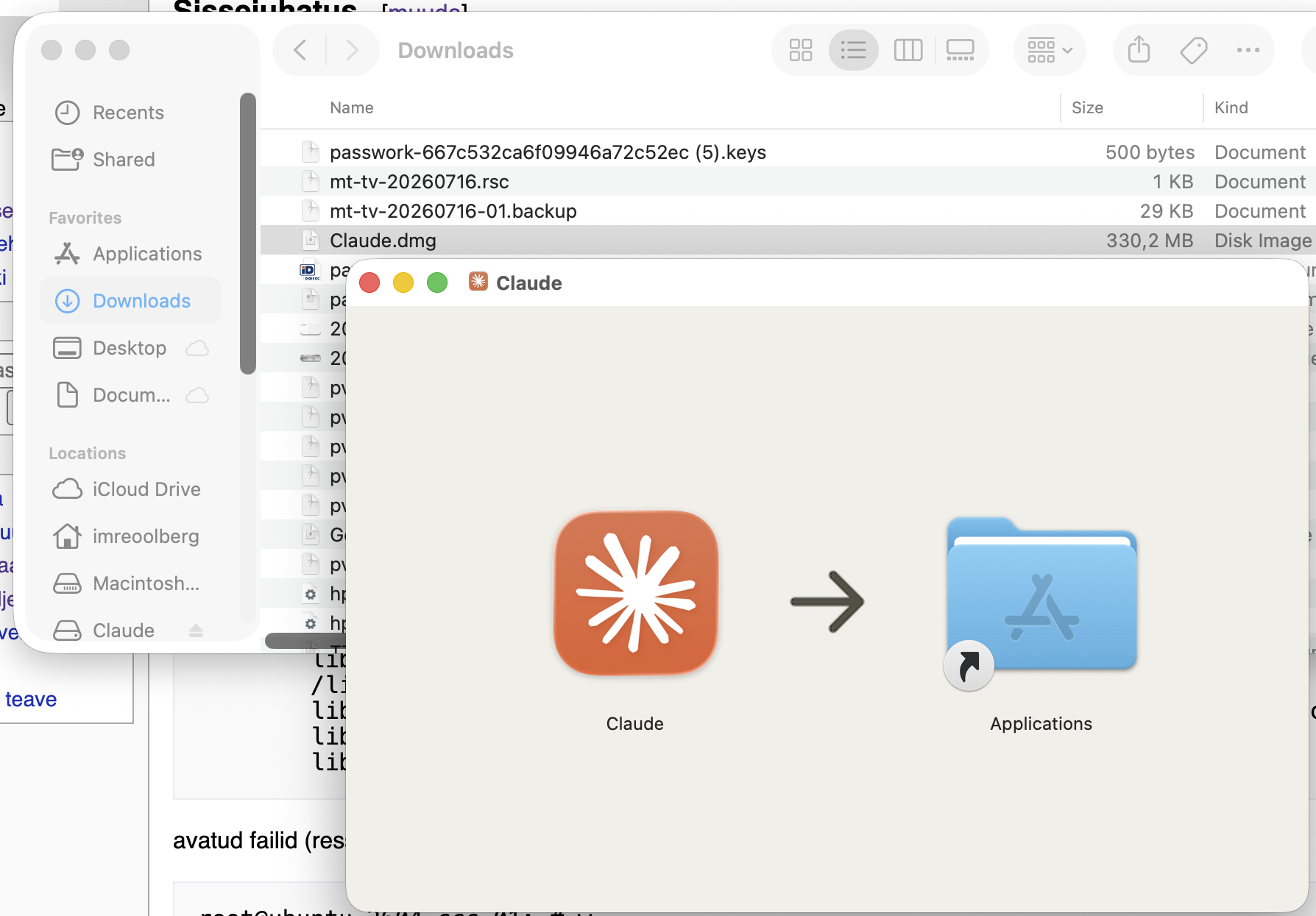This screenshot has width=1316, height=916.
Task: Click the Finder Share button
Action: pyautogui.click(x=1139, y=50)
